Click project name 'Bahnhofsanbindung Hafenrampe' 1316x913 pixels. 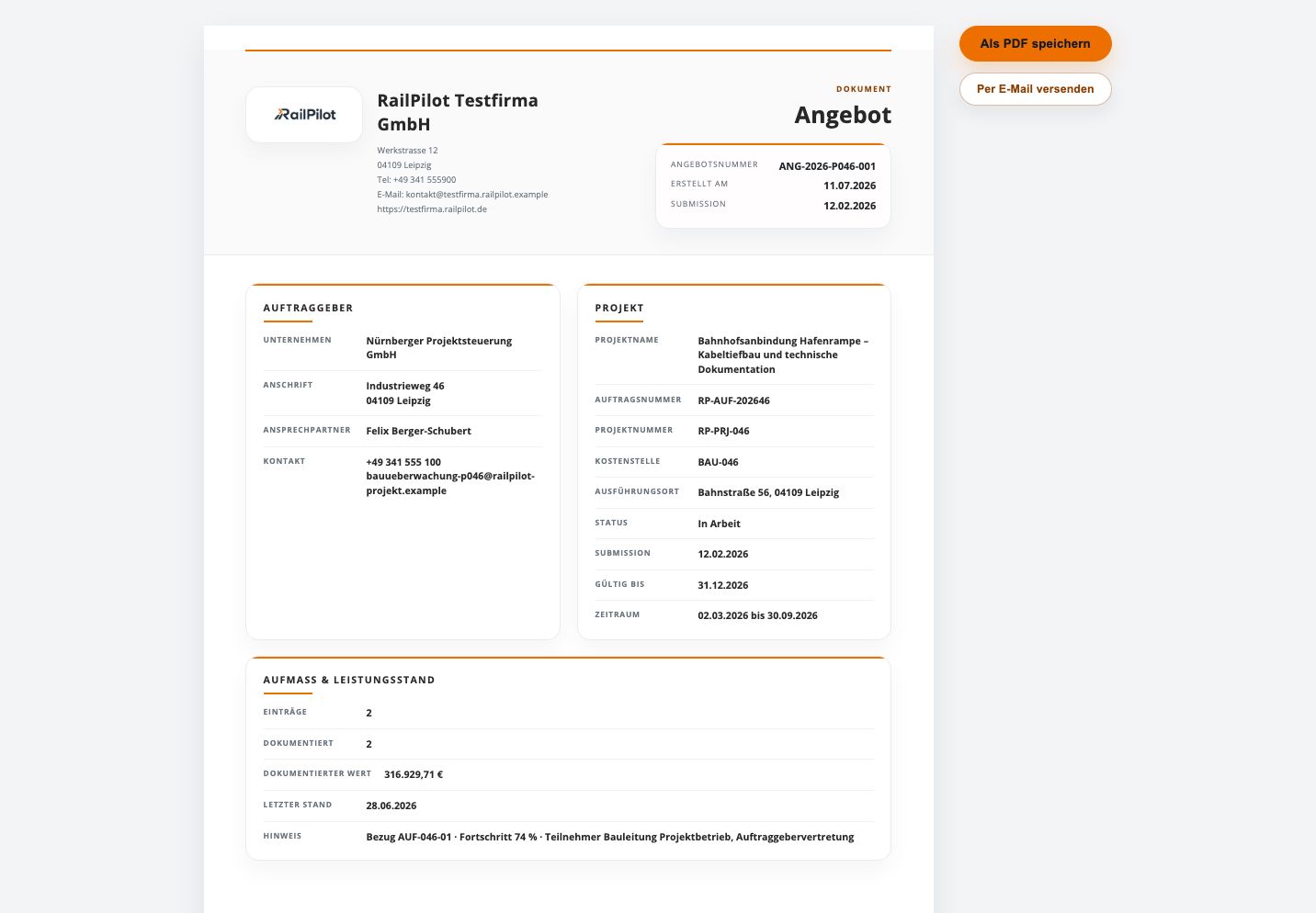(778, 341)
